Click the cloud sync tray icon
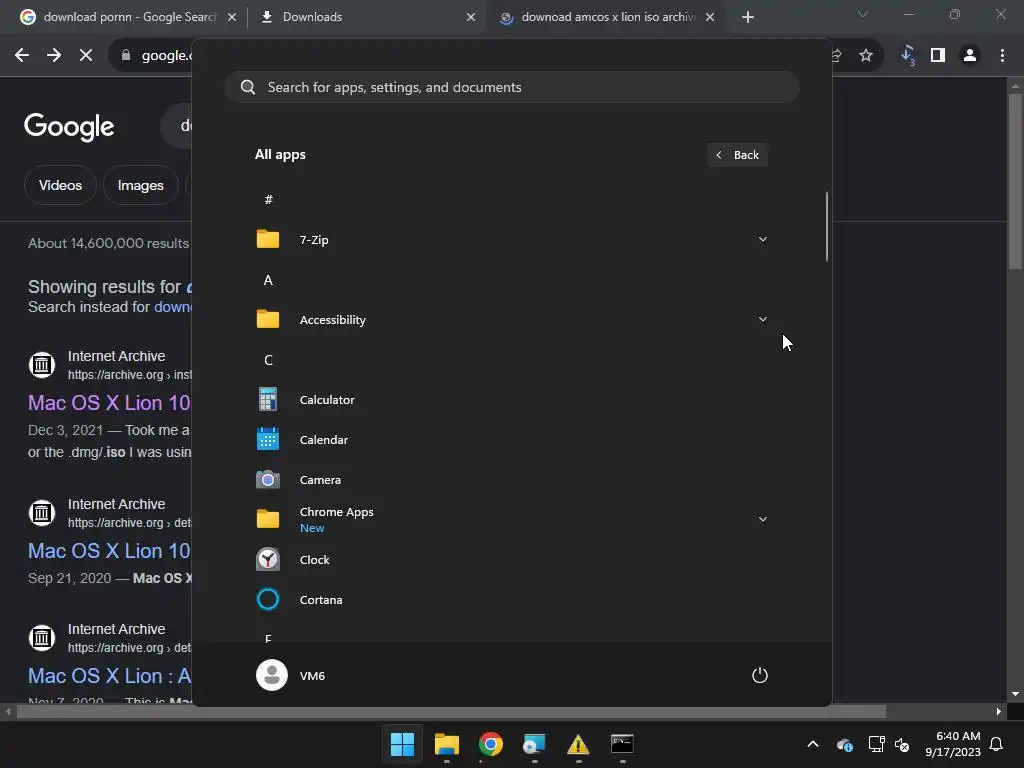Viewport: 1024px width, 768px height. [844, 744]
